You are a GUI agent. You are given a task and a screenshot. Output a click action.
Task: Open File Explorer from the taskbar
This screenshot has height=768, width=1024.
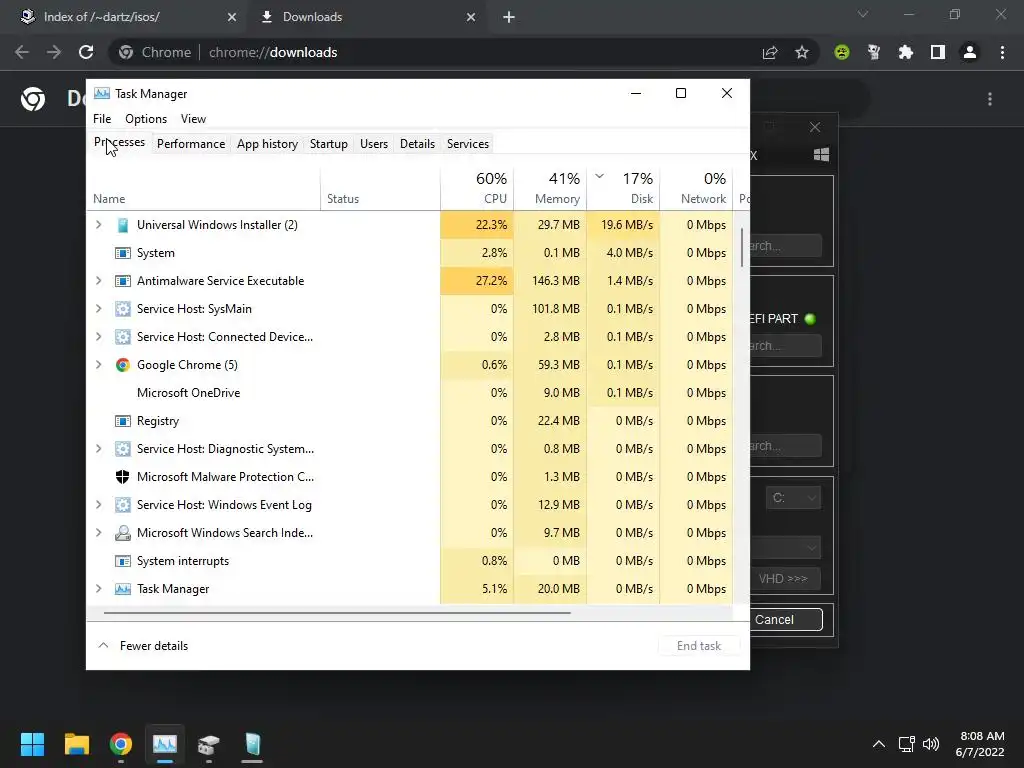(x=76, y=744)
